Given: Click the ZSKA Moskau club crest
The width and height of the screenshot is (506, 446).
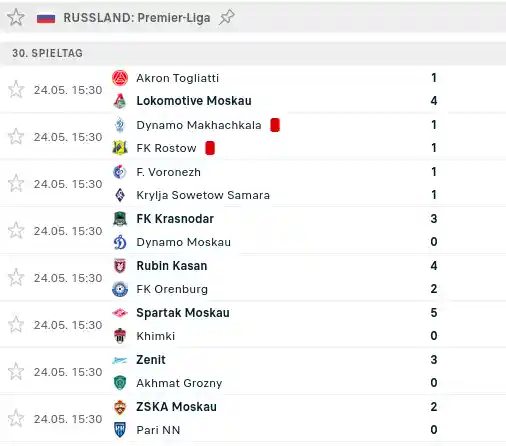Looking at the screenshot, I should click(120, 407).
